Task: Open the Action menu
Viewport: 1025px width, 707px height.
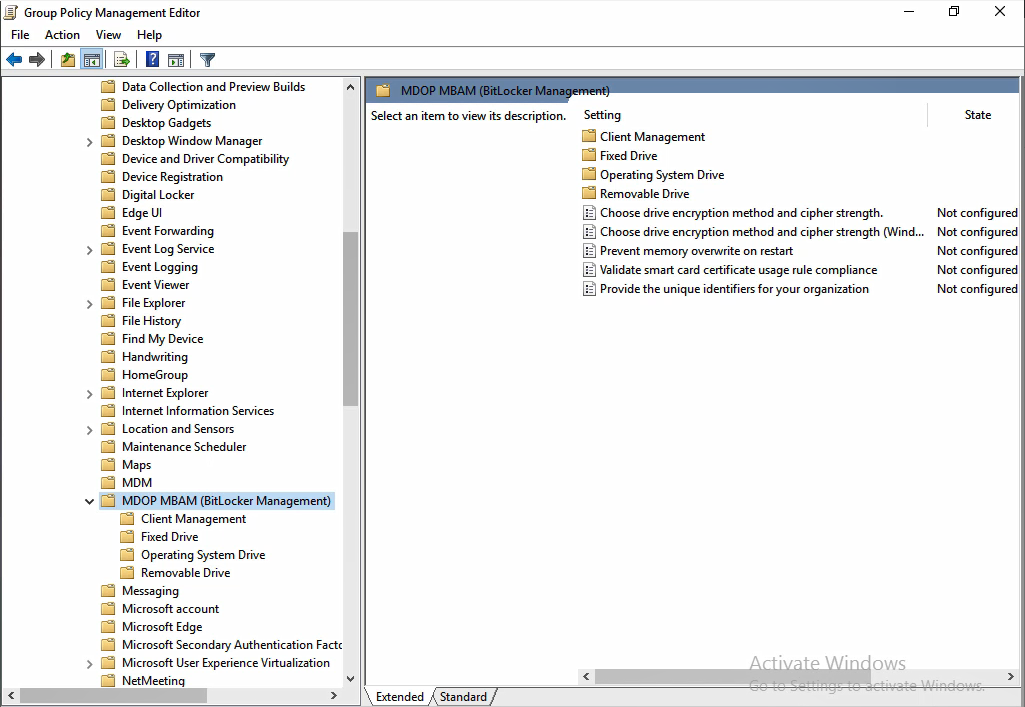Action: point(62,35)
